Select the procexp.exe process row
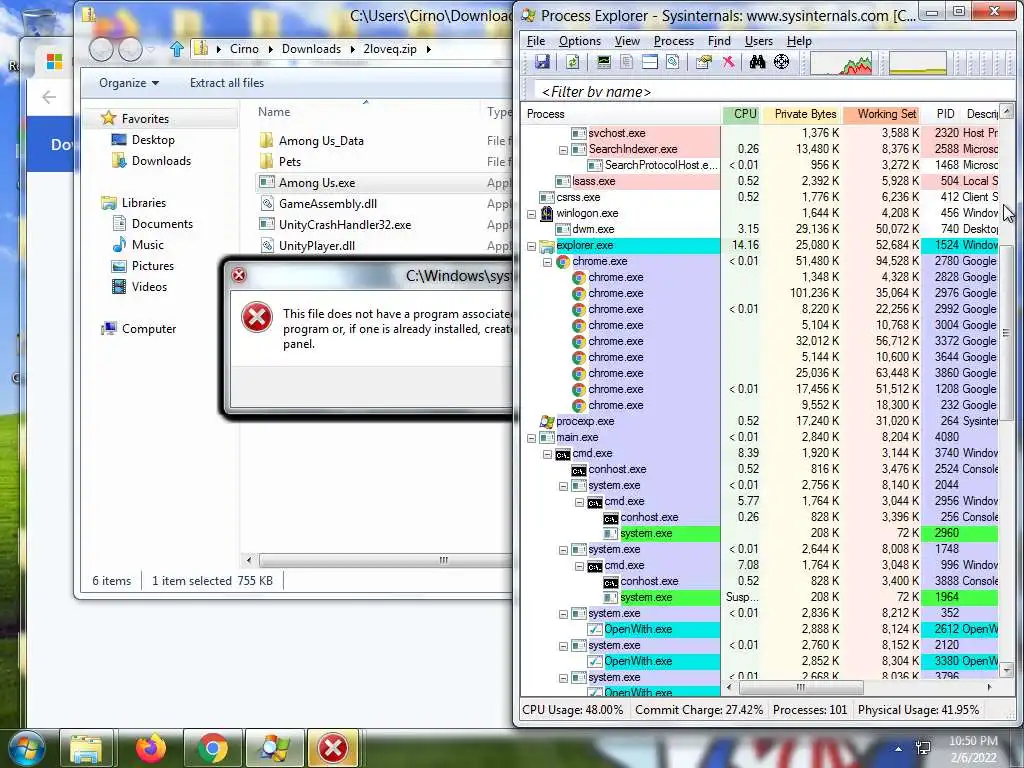This screenshot has width=1024, height=768. coord(761,421)
